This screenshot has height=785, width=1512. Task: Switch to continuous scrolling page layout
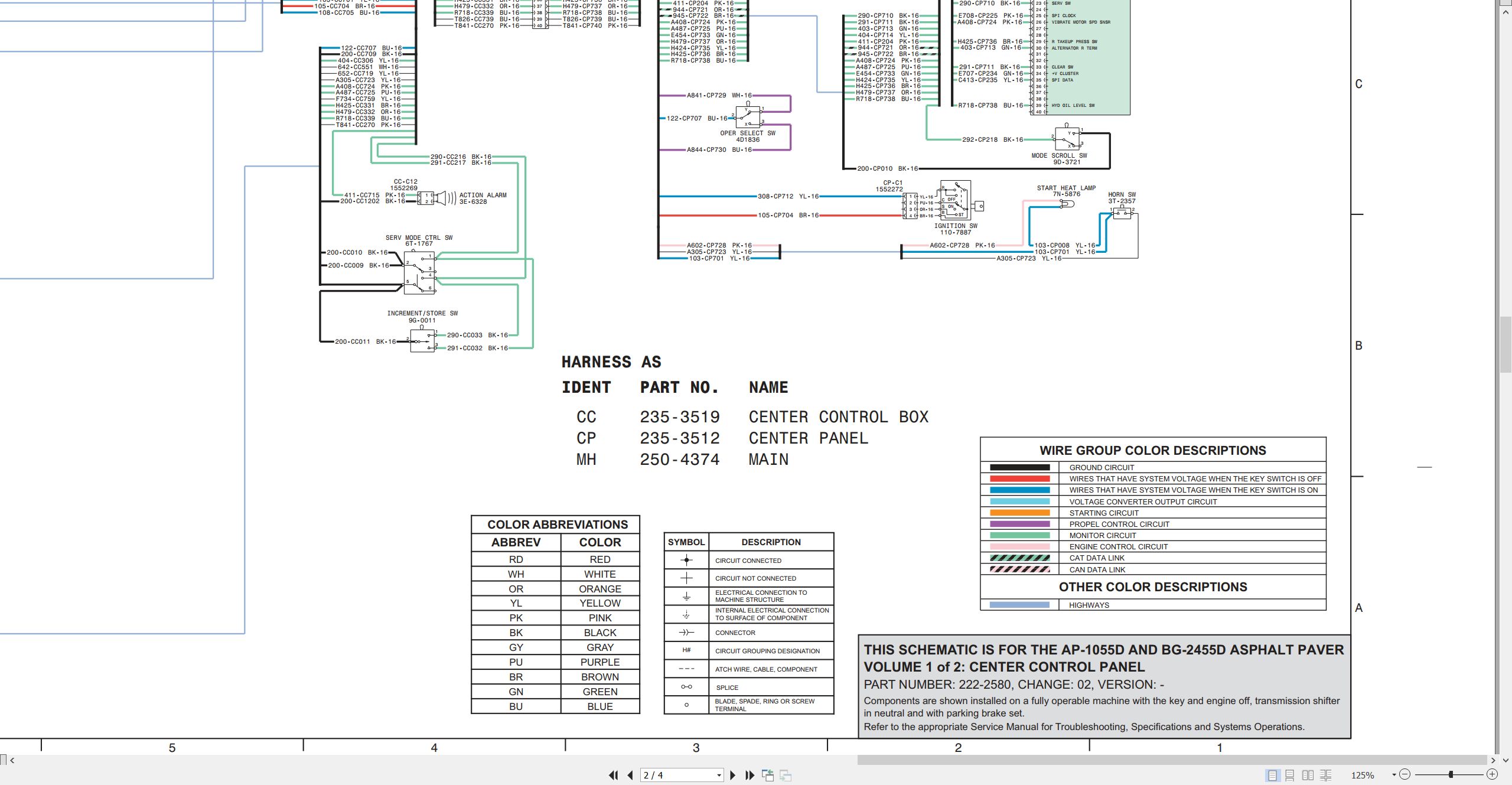(x=1290, y=775)
